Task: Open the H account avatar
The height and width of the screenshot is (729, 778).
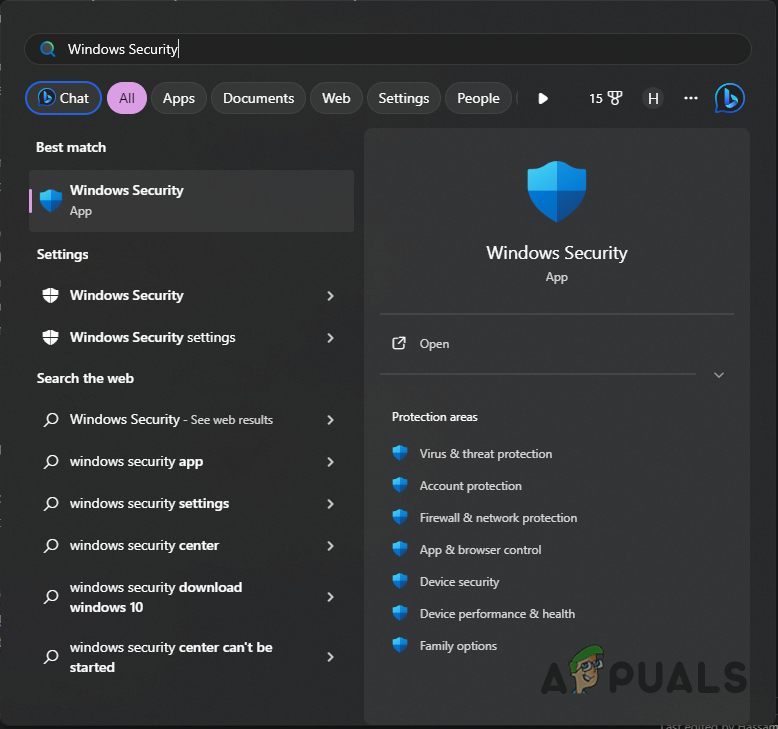Action: pyautogui.click(x=653, y=98)
